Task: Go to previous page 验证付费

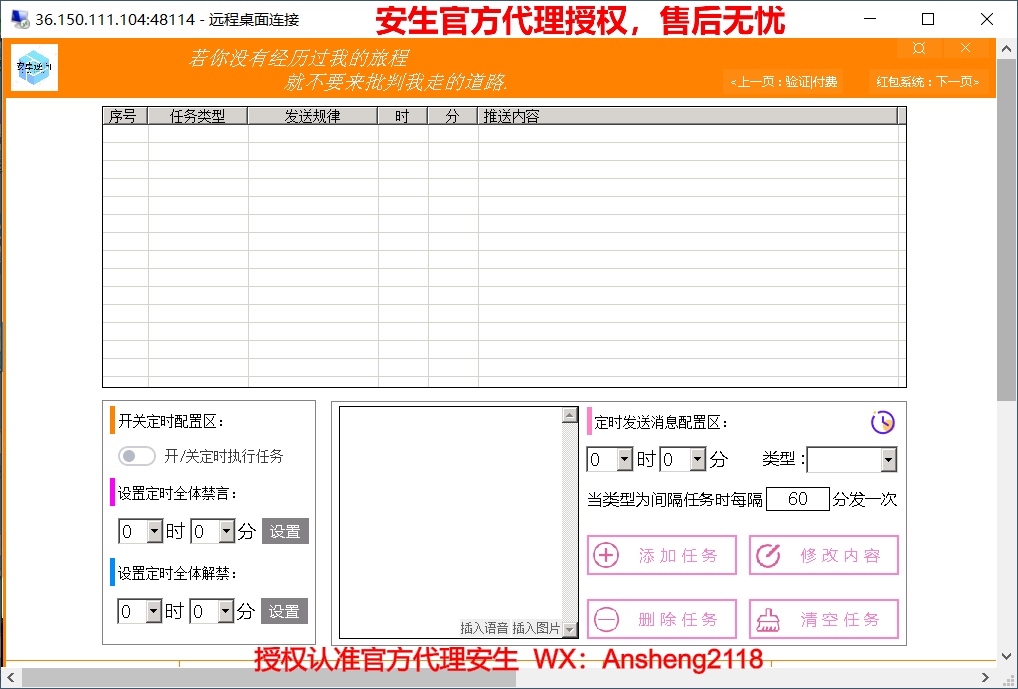Action: coord(784,82)
